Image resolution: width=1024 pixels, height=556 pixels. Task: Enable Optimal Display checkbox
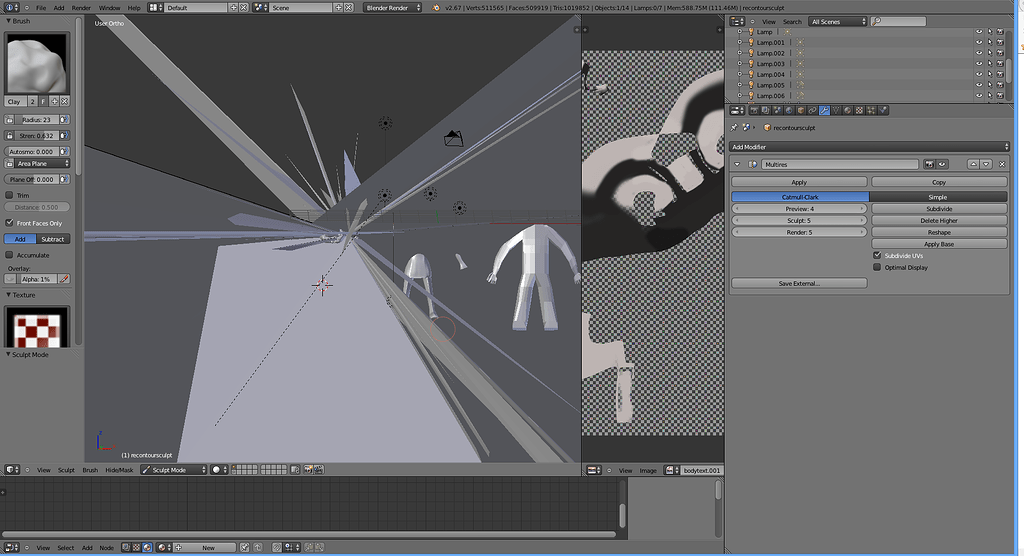point(877,267)
